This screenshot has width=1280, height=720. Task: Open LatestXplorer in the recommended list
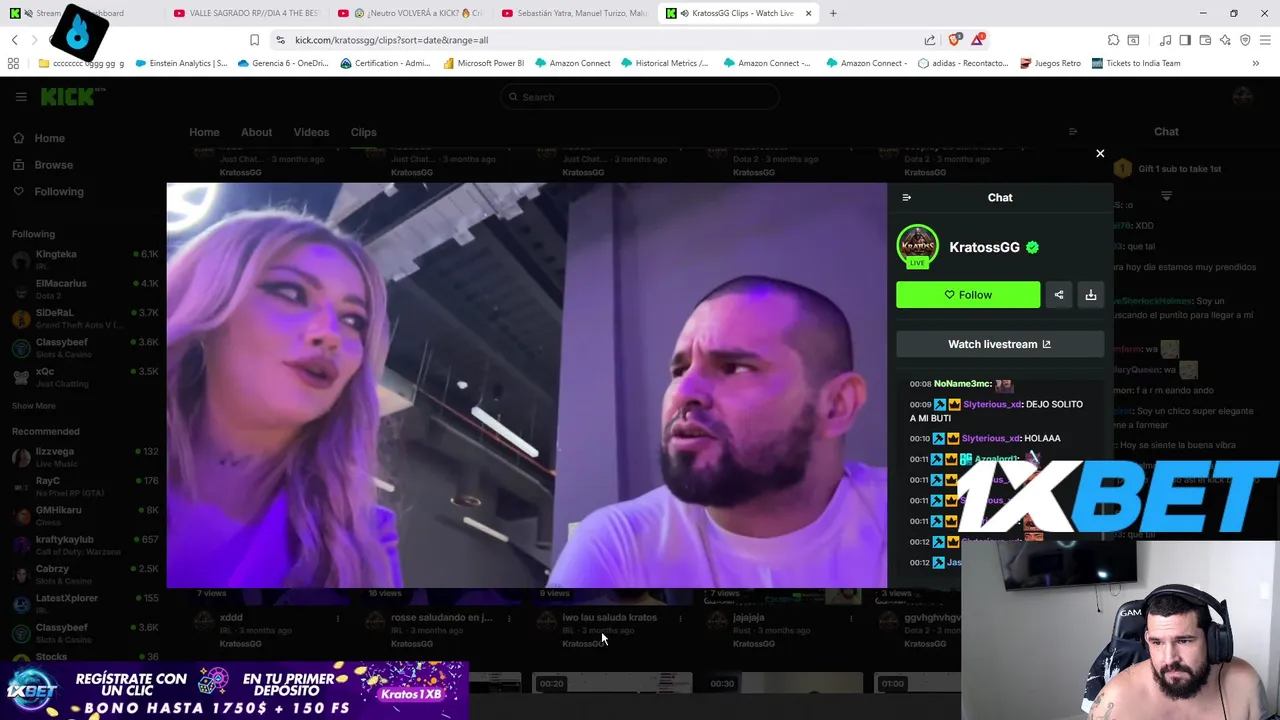pyautogui.click(x=85, y=603)
